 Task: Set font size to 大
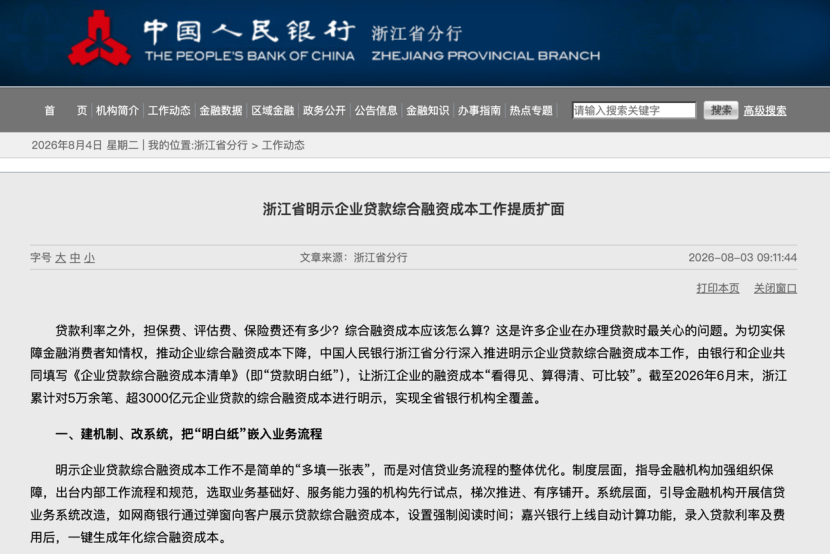pyautogui.click(x=60, y=258)
